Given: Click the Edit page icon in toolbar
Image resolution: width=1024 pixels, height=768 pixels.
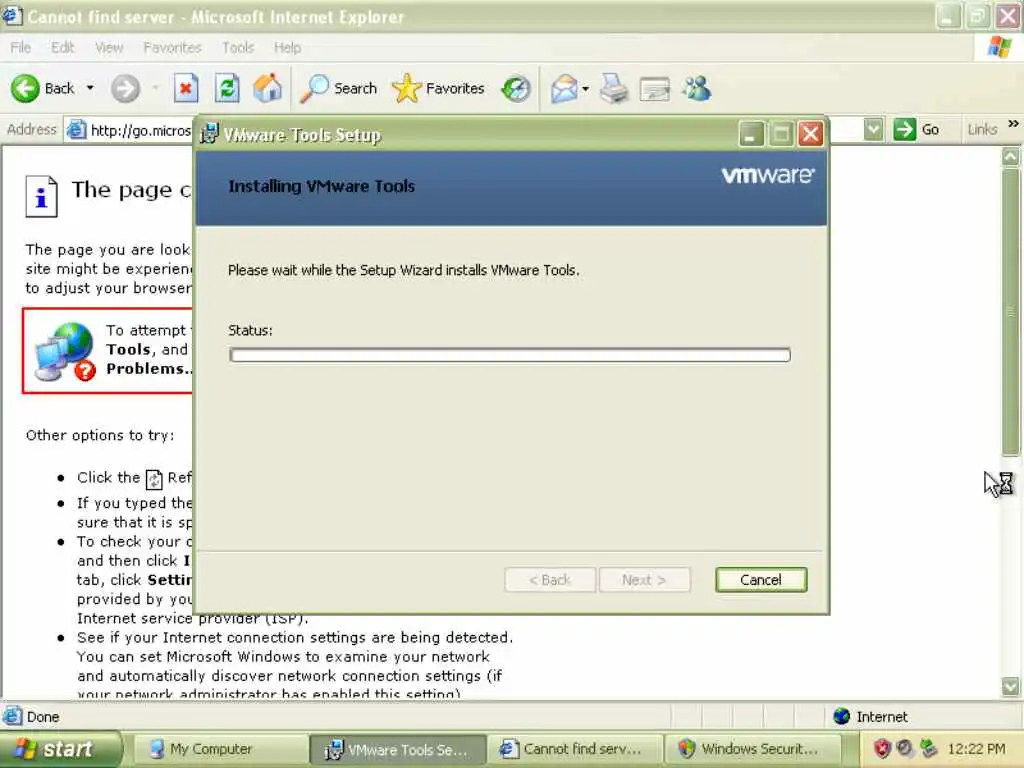Looking at the screenshot, I should tap(655, 89).
